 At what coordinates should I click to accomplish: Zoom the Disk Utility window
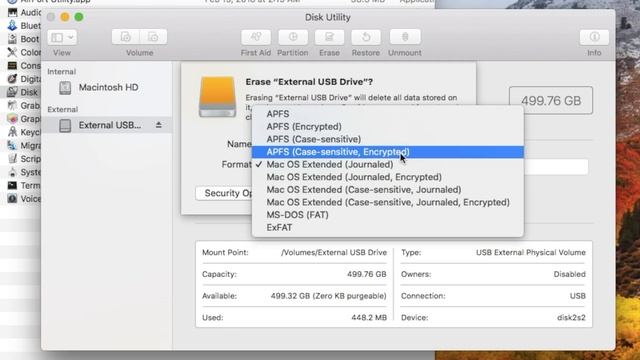point(79,17)
